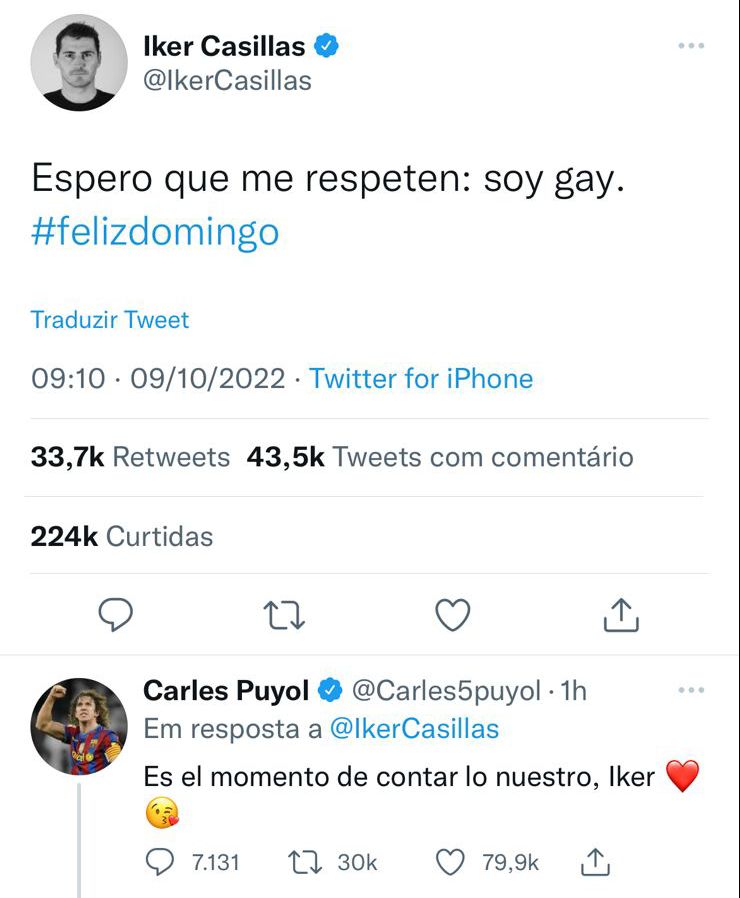Click the Traduzir Tweet link
The image size is (740, 898).
coord(108,320)
